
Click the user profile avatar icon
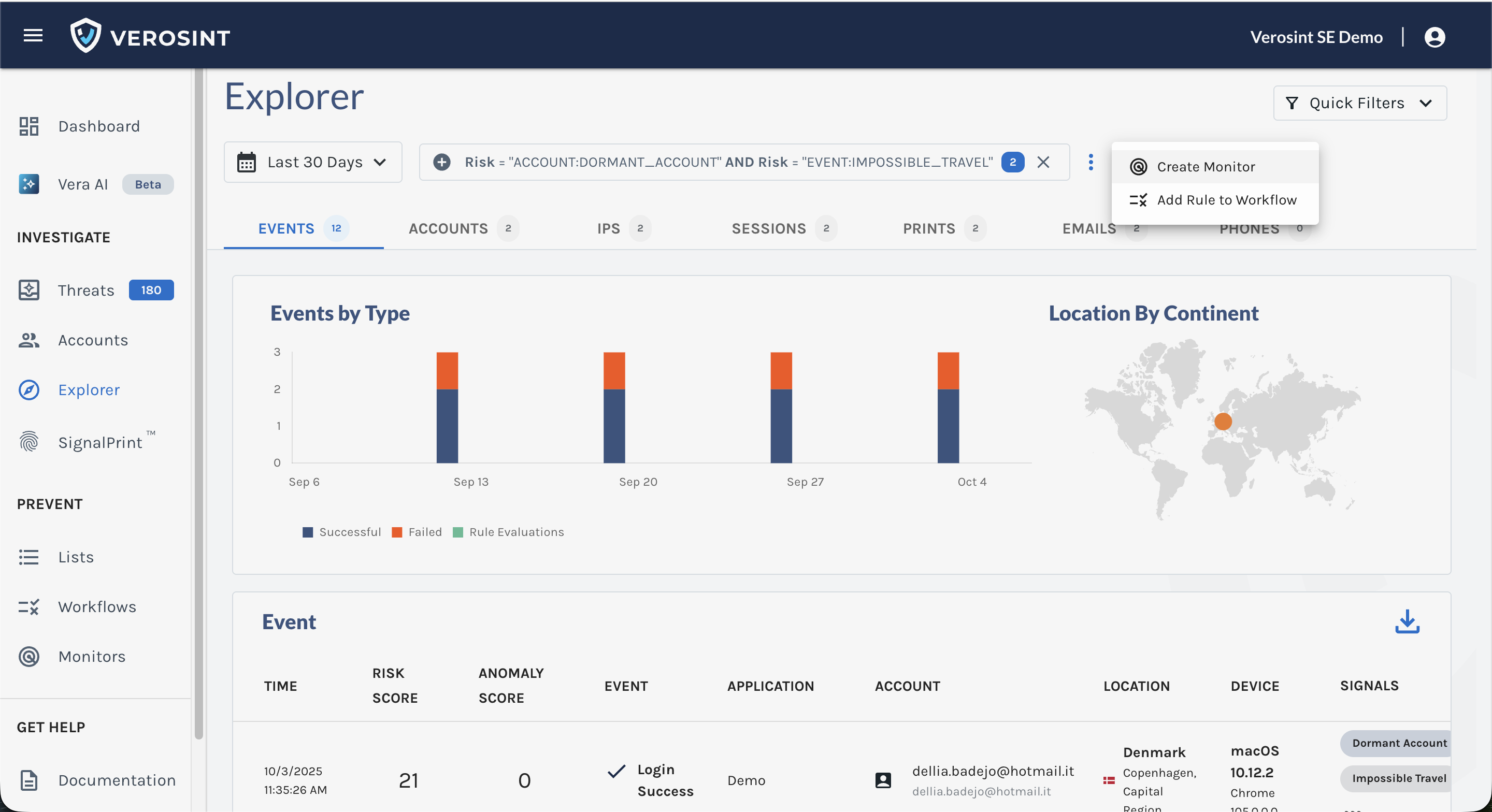[x=1434, y=37]
